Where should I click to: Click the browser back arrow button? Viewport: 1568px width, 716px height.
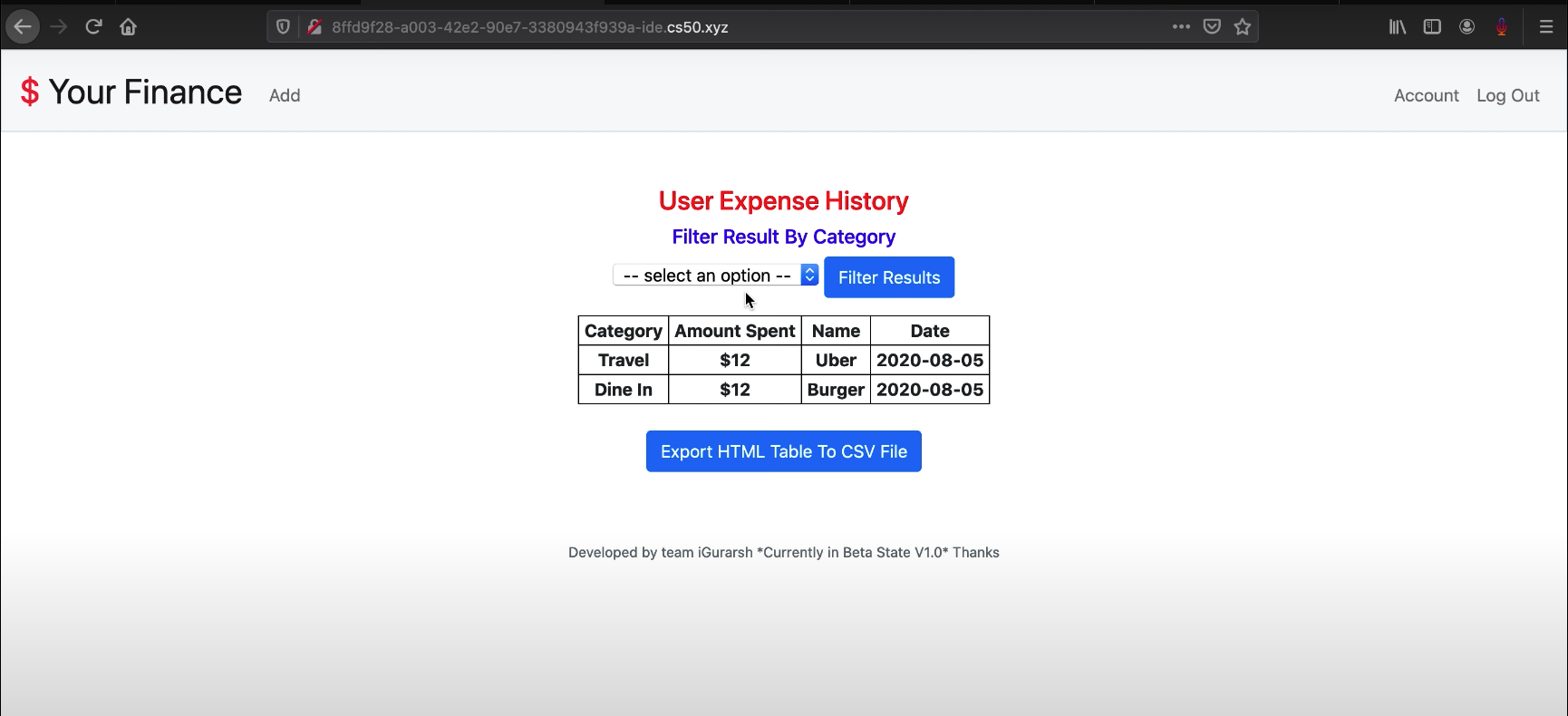23,27
